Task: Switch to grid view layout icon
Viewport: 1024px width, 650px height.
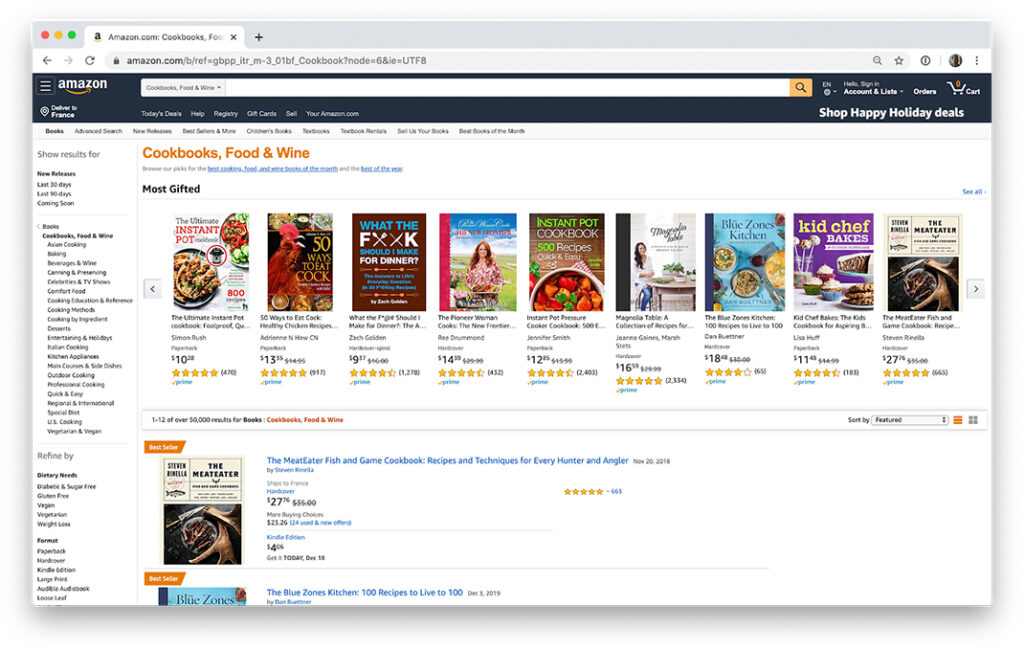Action: (973, 420)
